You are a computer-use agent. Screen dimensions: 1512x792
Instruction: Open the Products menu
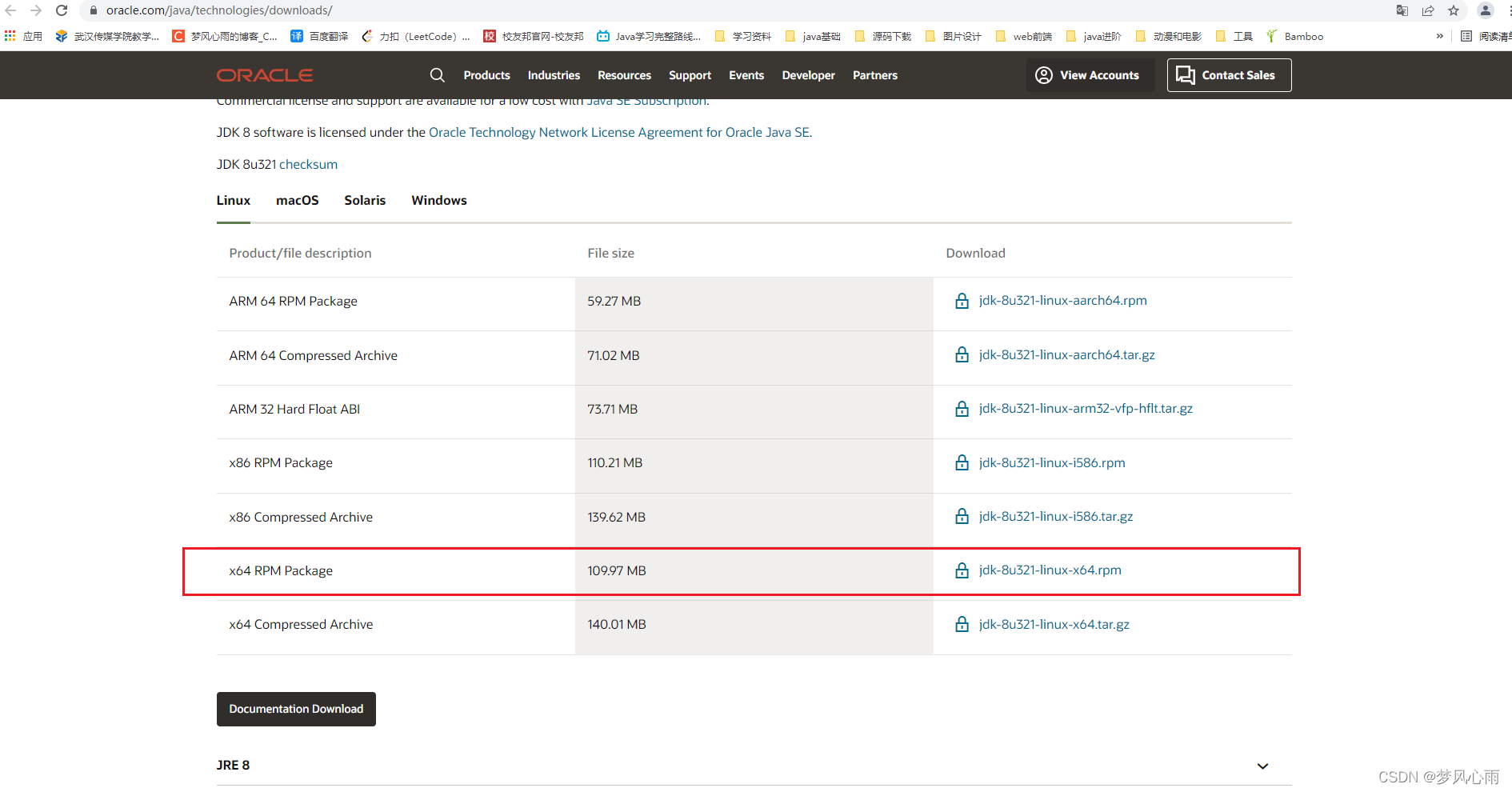[486, 75]
